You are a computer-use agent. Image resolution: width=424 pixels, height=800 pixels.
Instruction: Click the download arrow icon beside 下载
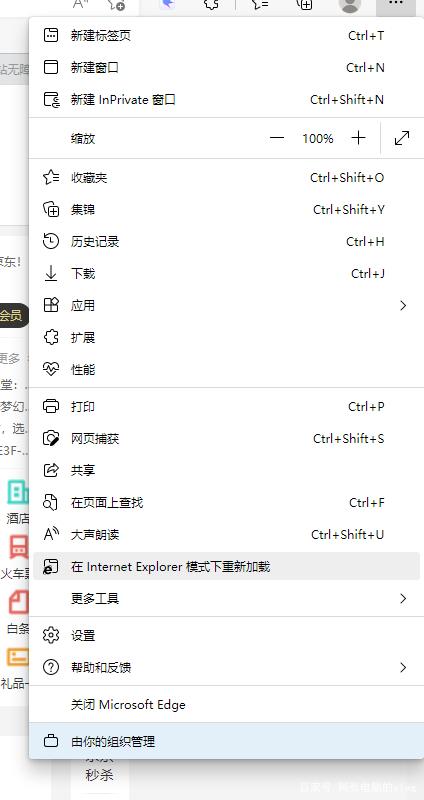[x=51, y=273]
